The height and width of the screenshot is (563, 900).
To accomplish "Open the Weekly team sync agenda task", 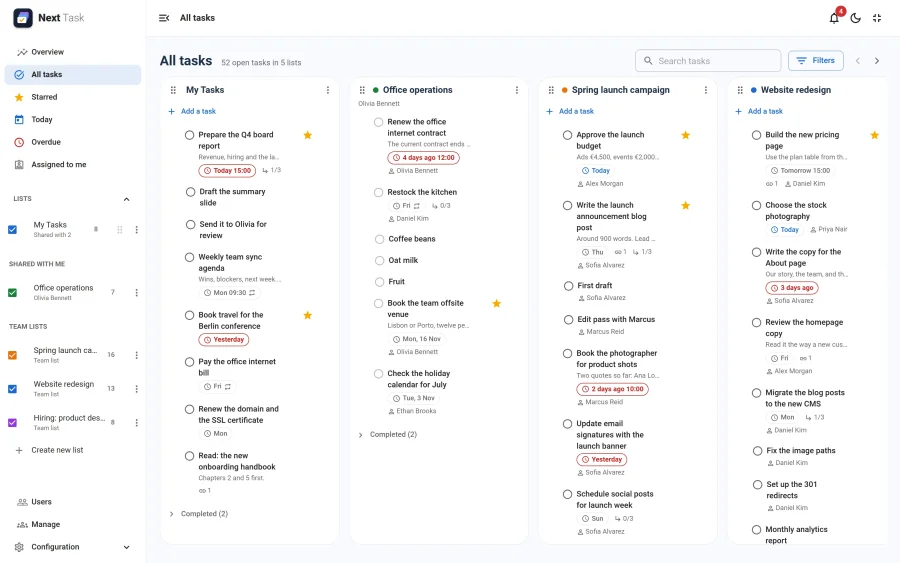I will click(x=230, y=263).
